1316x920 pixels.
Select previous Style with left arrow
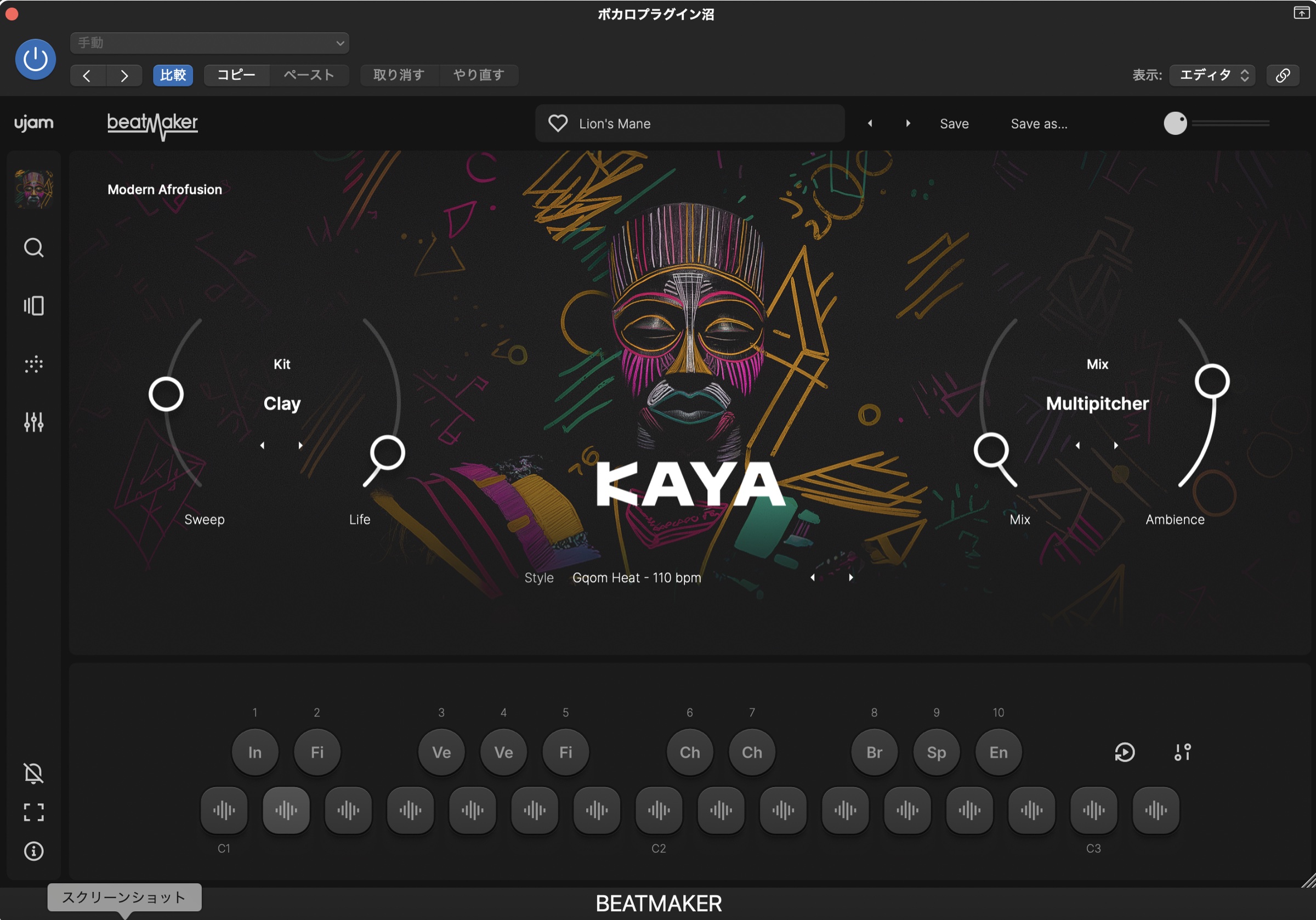[813, 577]
